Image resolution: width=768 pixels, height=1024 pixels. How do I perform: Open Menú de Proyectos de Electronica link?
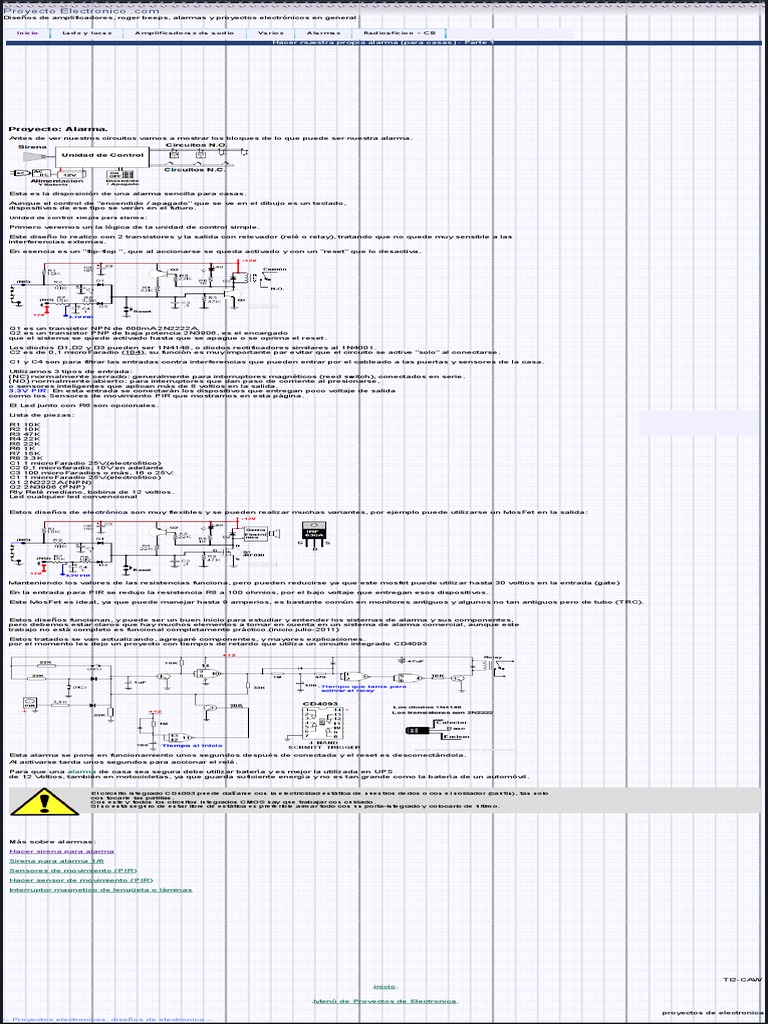[x=386, y=1001]
